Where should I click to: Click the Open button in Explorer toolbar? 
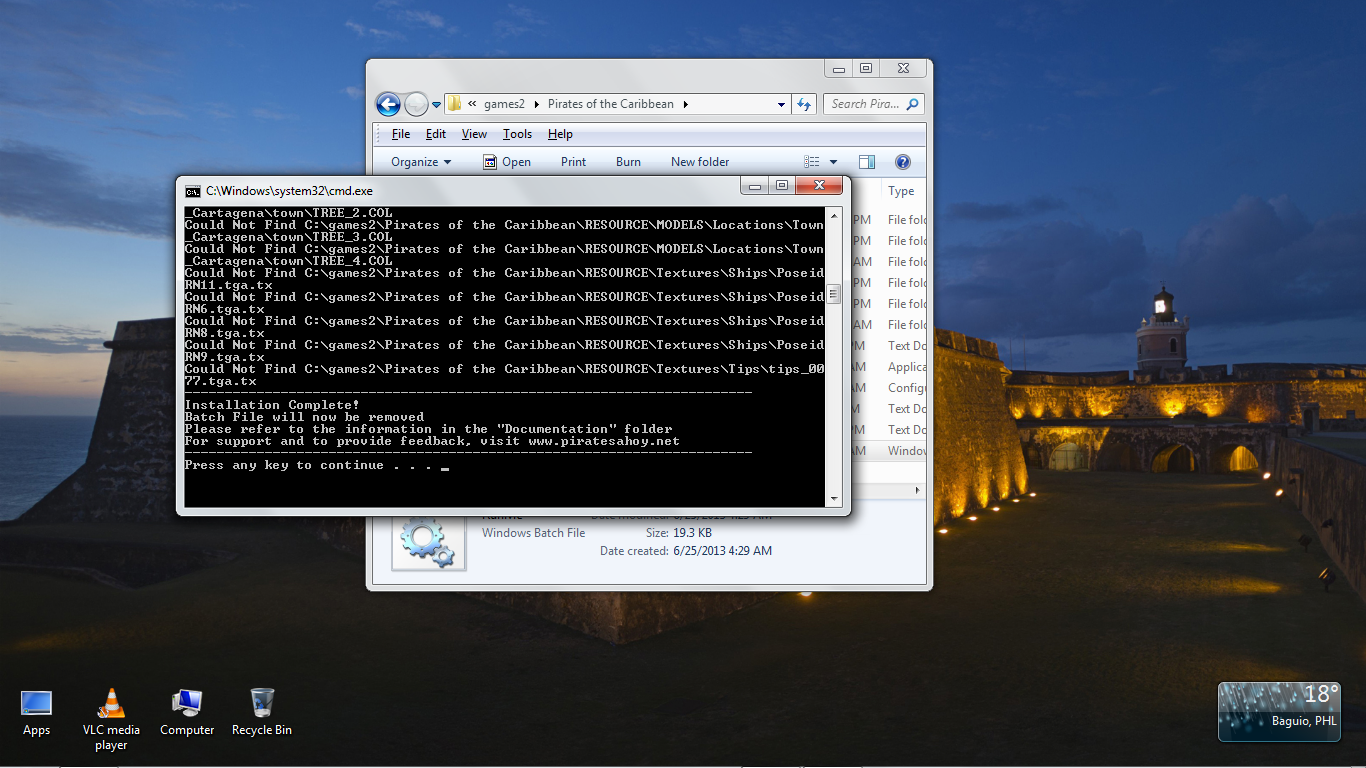click(507, 162)
